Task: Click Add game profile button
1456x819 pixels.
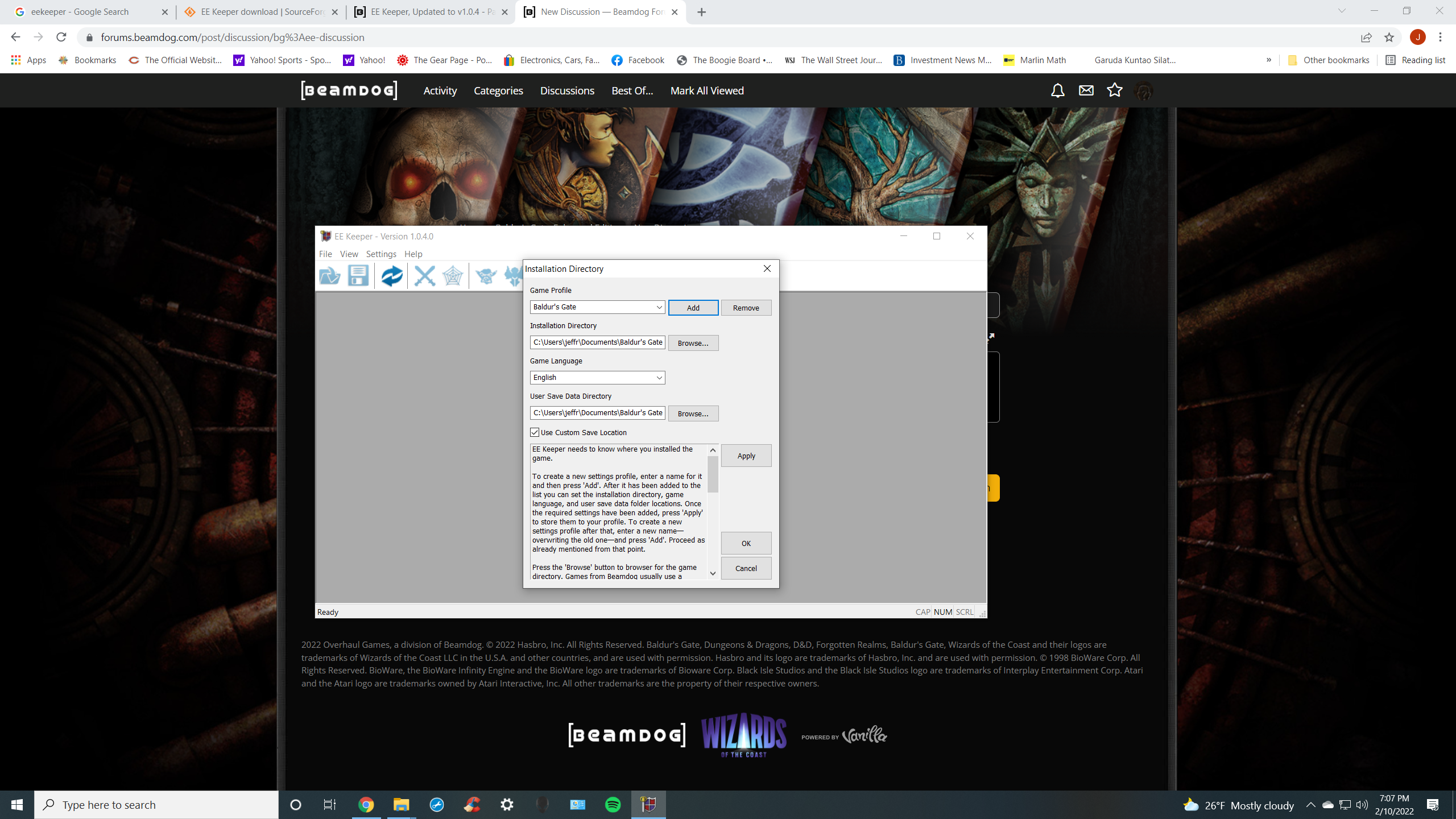Action: 693,308
